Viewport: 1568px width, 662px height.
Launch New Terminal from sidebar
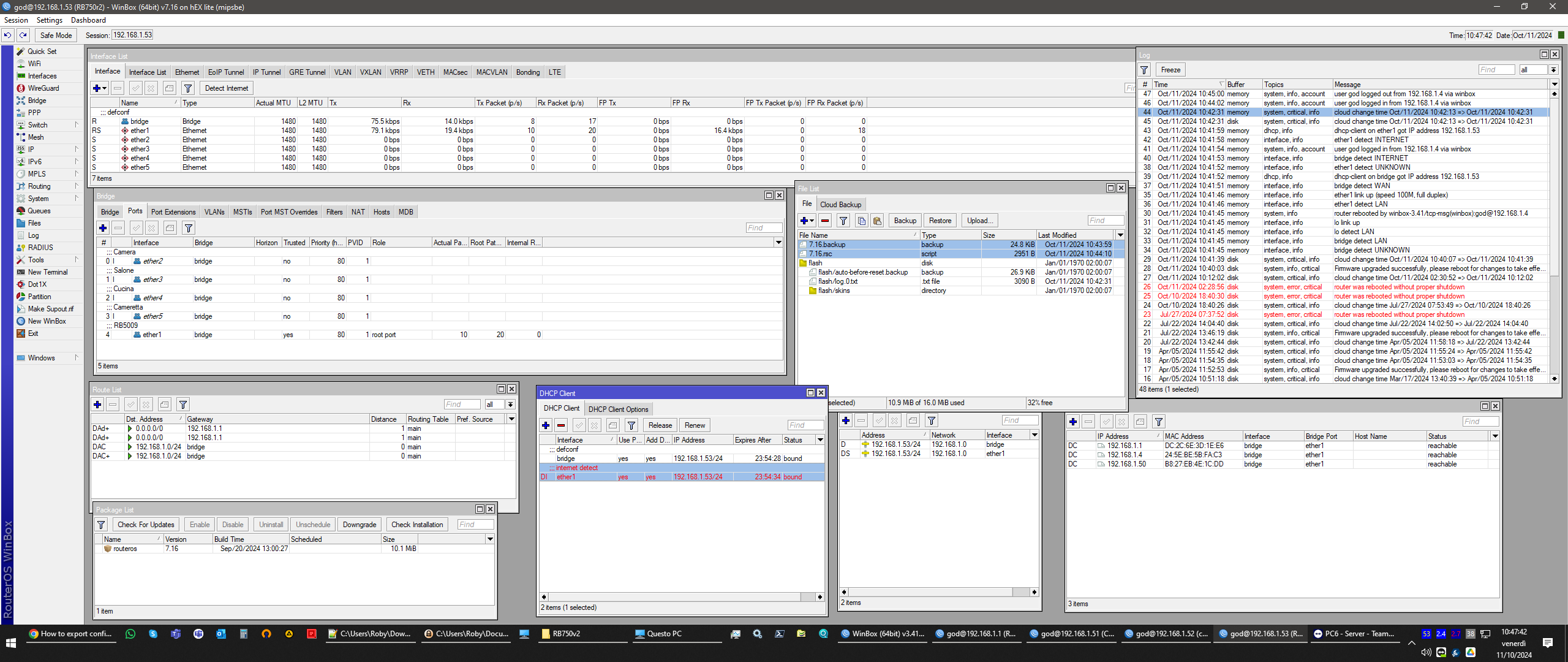pos(47,272)
